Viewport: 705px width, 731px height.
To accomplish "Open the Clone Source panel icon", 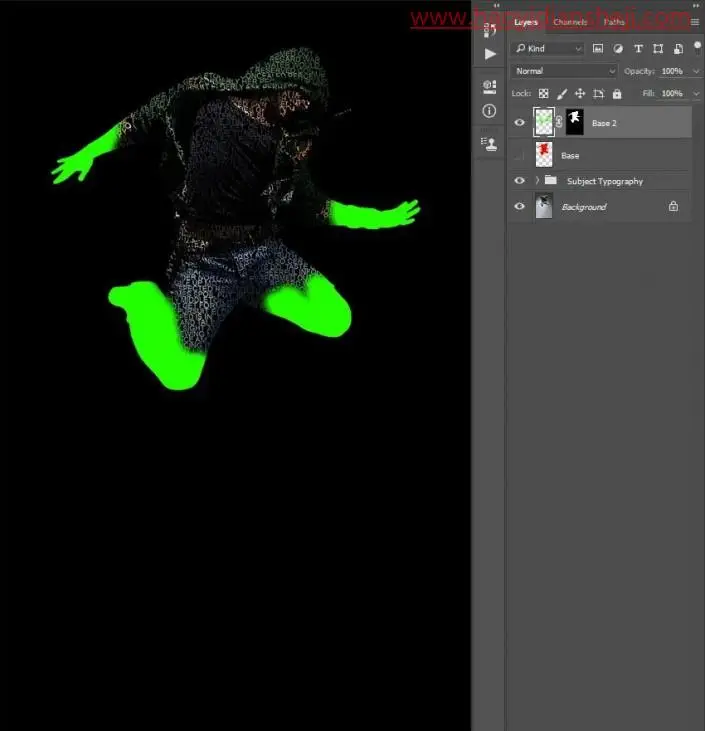I will point(489,144).
